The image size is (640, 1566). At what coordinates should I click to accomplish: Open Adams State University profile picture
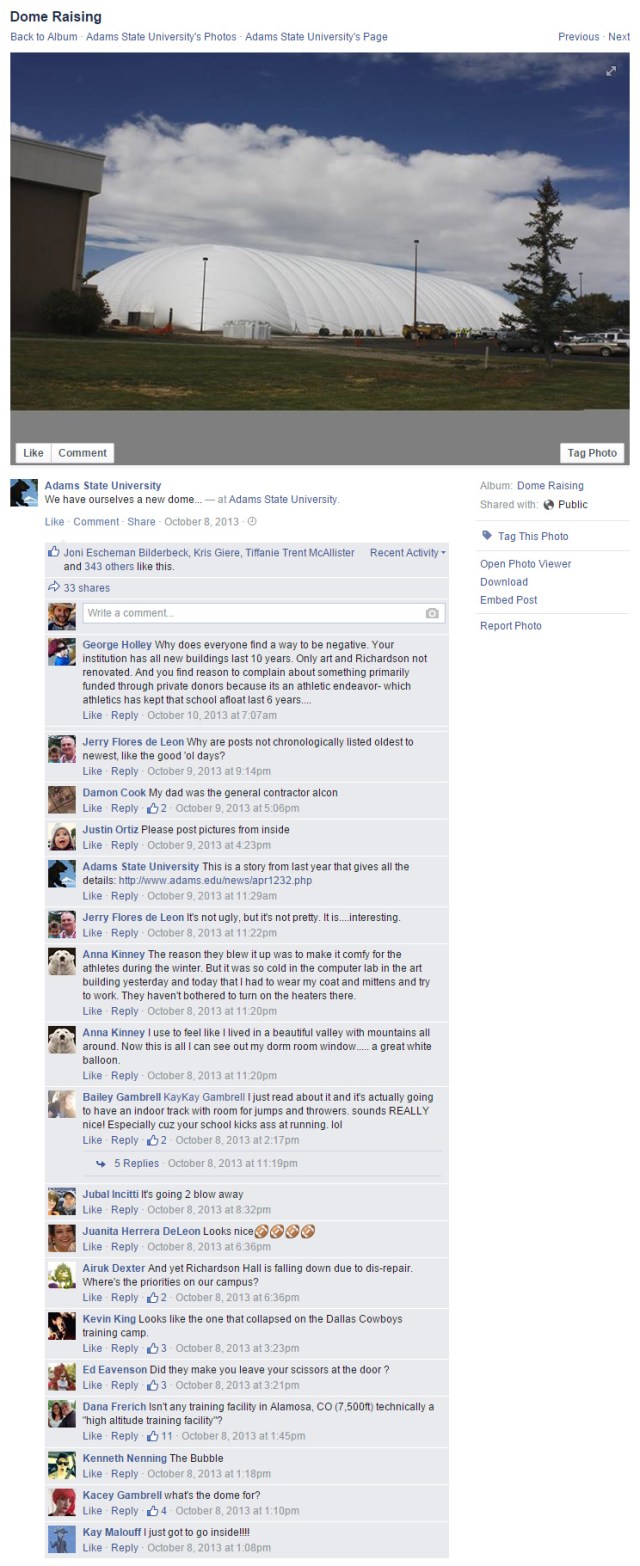(x=24, y=493)
